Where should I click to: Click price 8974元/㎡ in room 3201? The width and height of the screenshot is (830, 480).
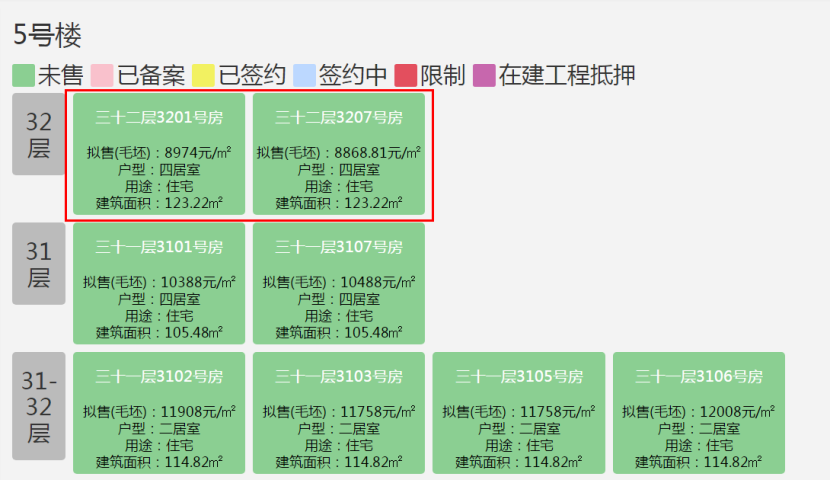pos(197,152)
